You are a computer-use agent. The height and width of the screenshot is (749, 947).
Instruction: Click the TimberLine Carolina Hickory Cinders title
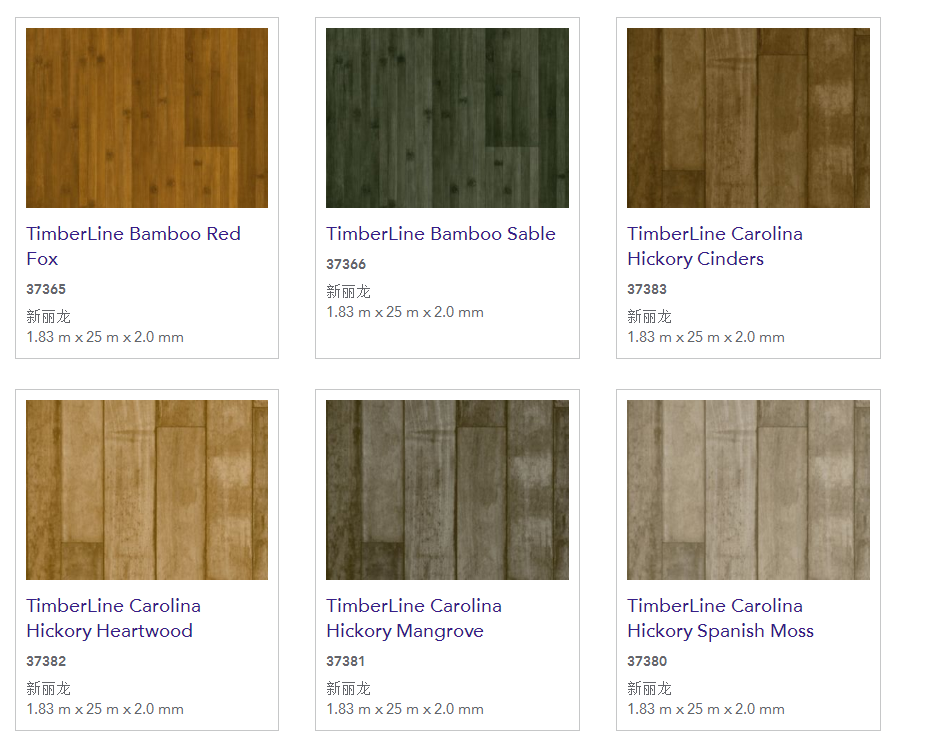(714, 246)
